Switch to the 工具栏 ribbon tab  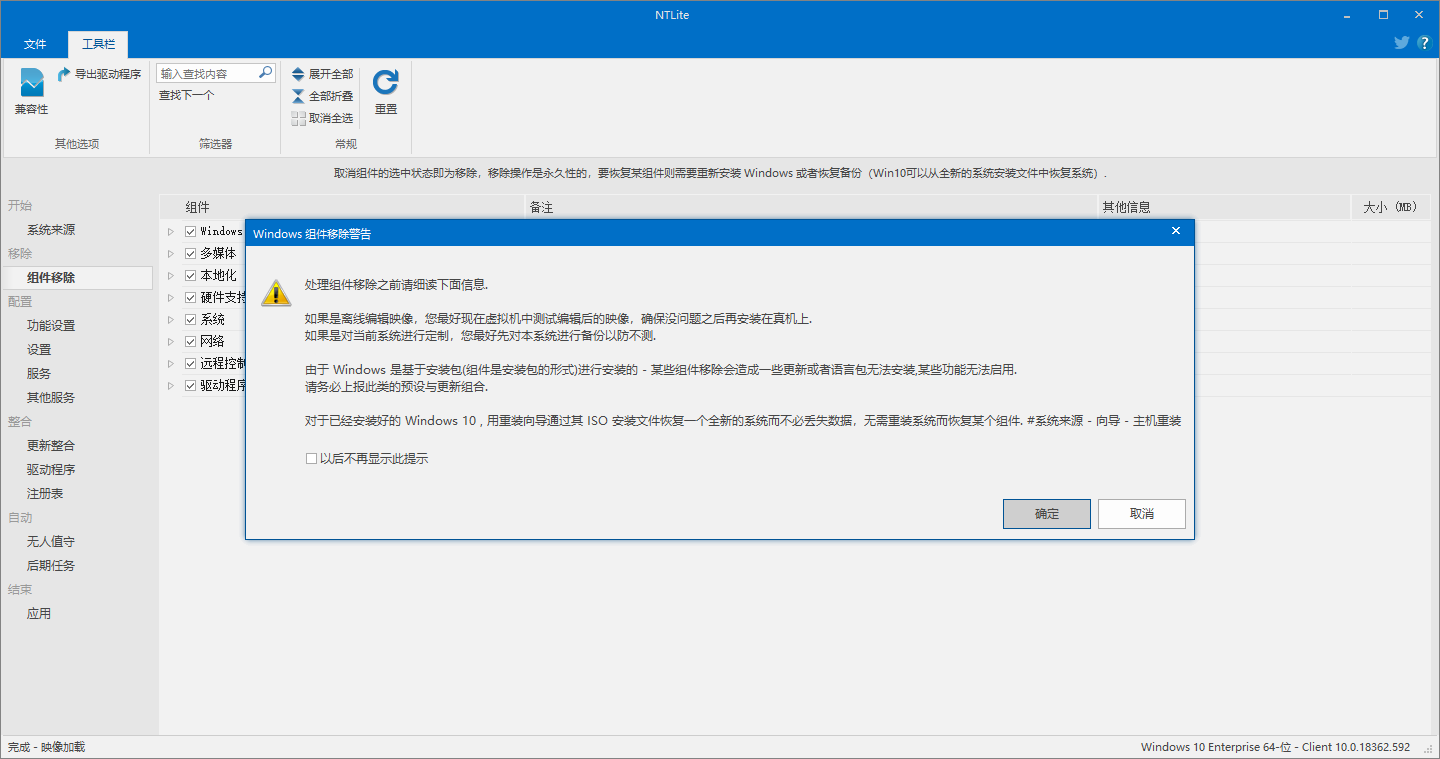(98, 44)
